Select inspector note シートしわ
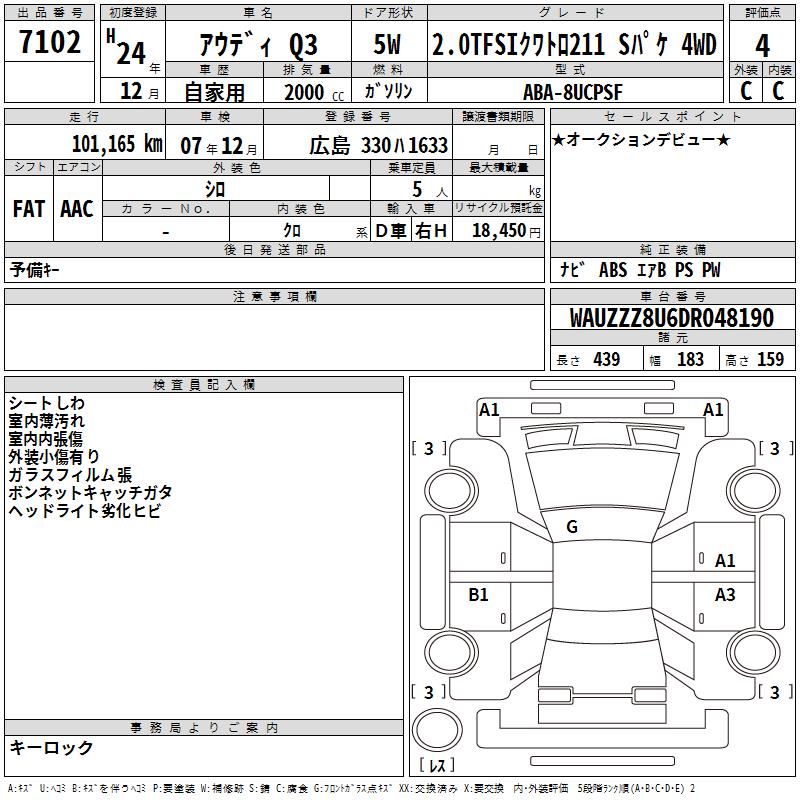Viewport: 800px width, 800px height. pos(46,403)
